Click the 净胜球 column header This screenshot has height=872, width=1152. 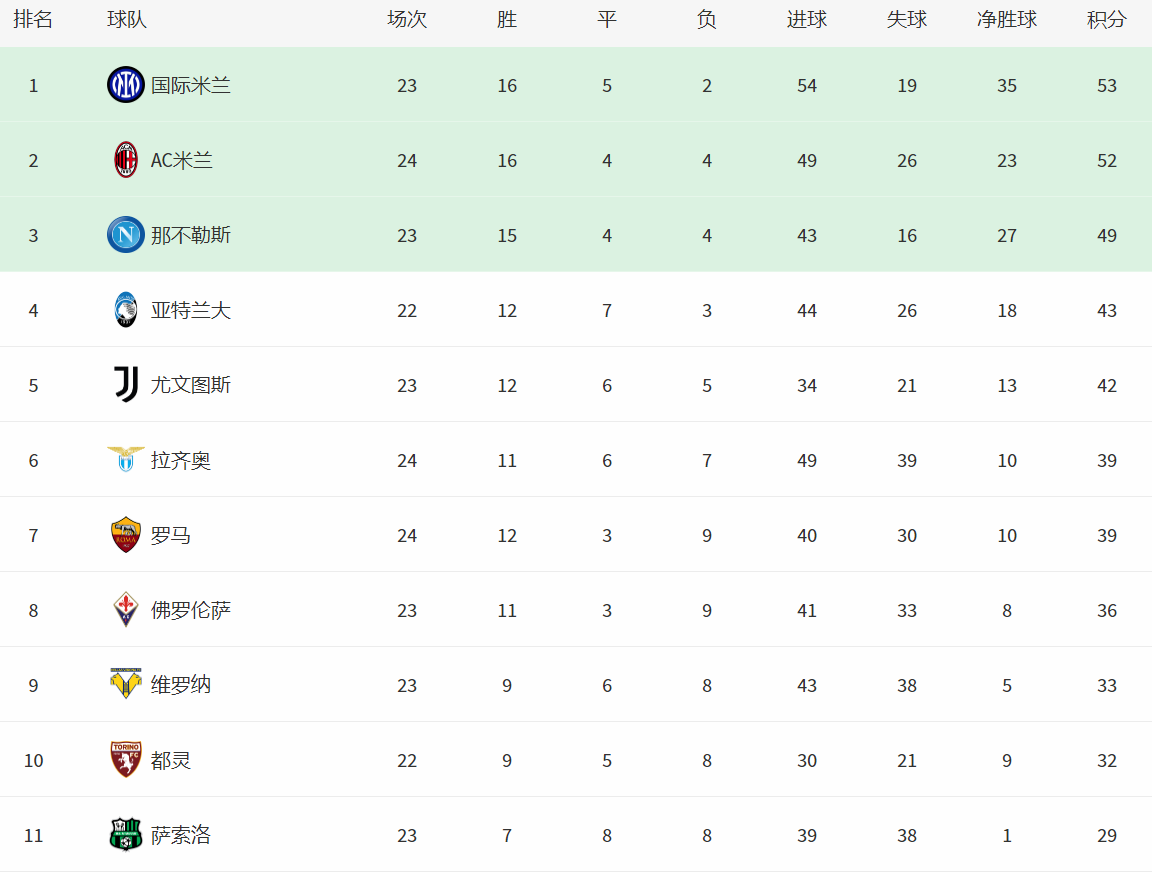coord(1006,20)
